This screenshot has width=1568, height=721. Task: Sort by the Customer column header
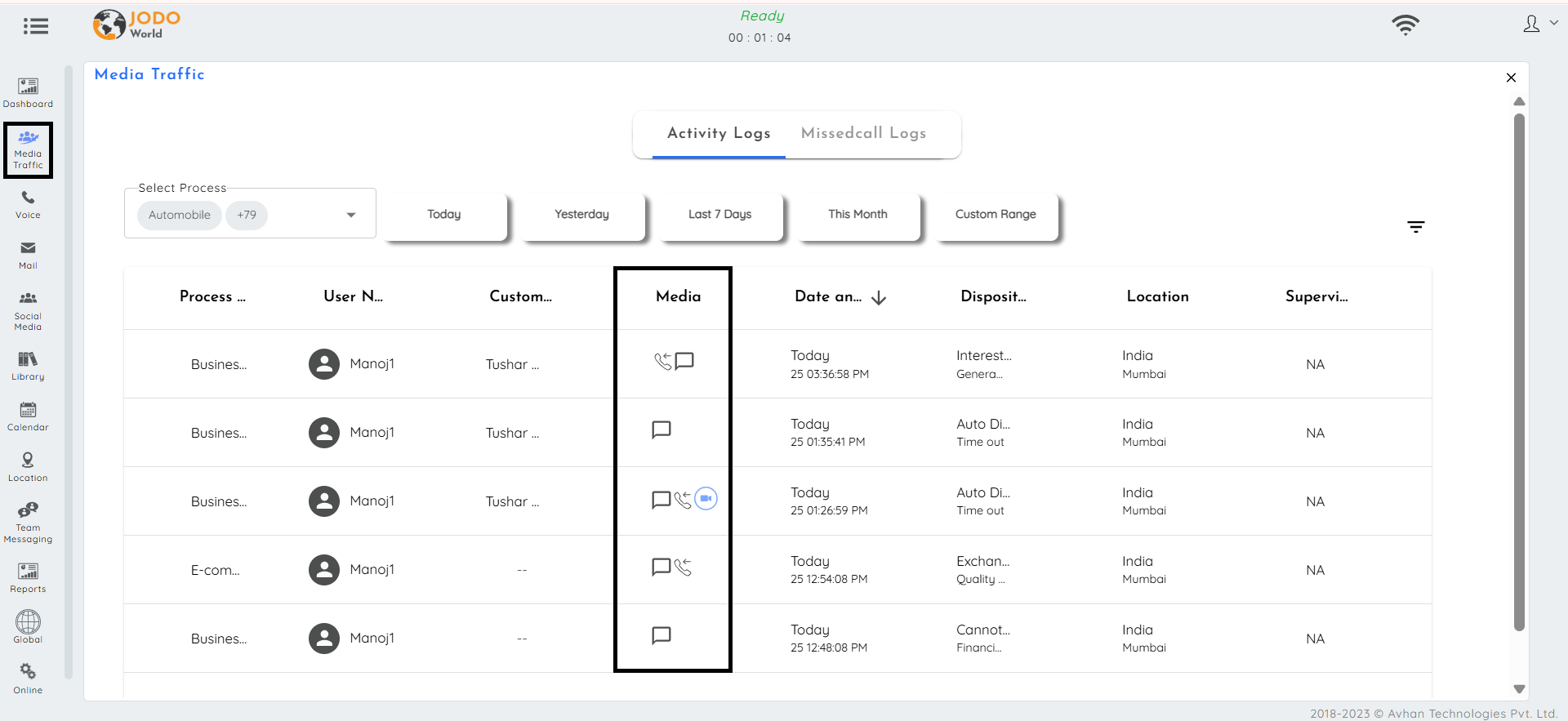520,296
